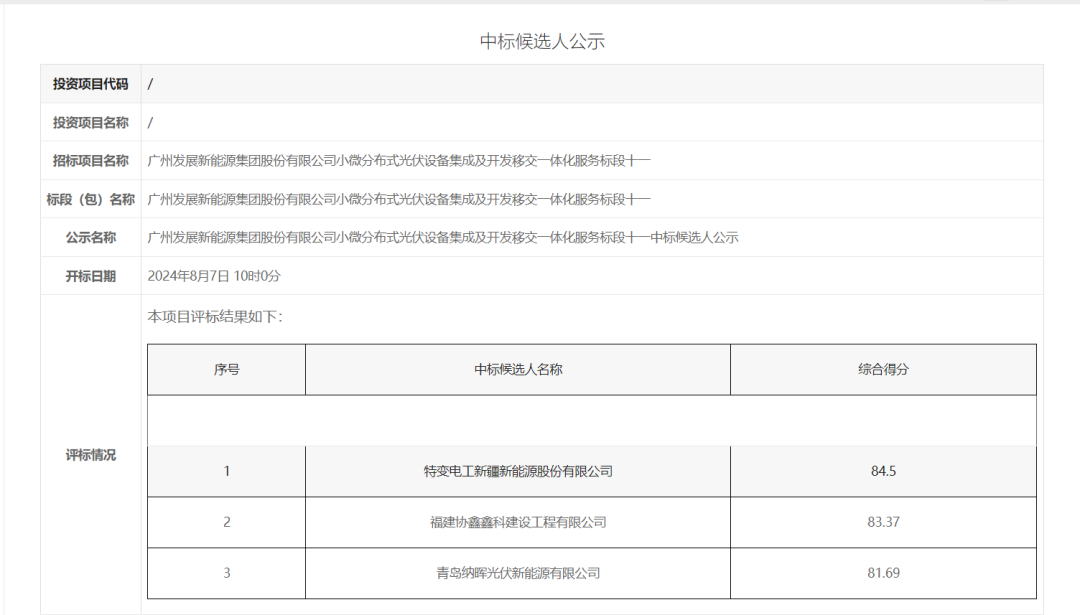
Task: Select the 开标日期 label
Action: click(x=90, y=276)
